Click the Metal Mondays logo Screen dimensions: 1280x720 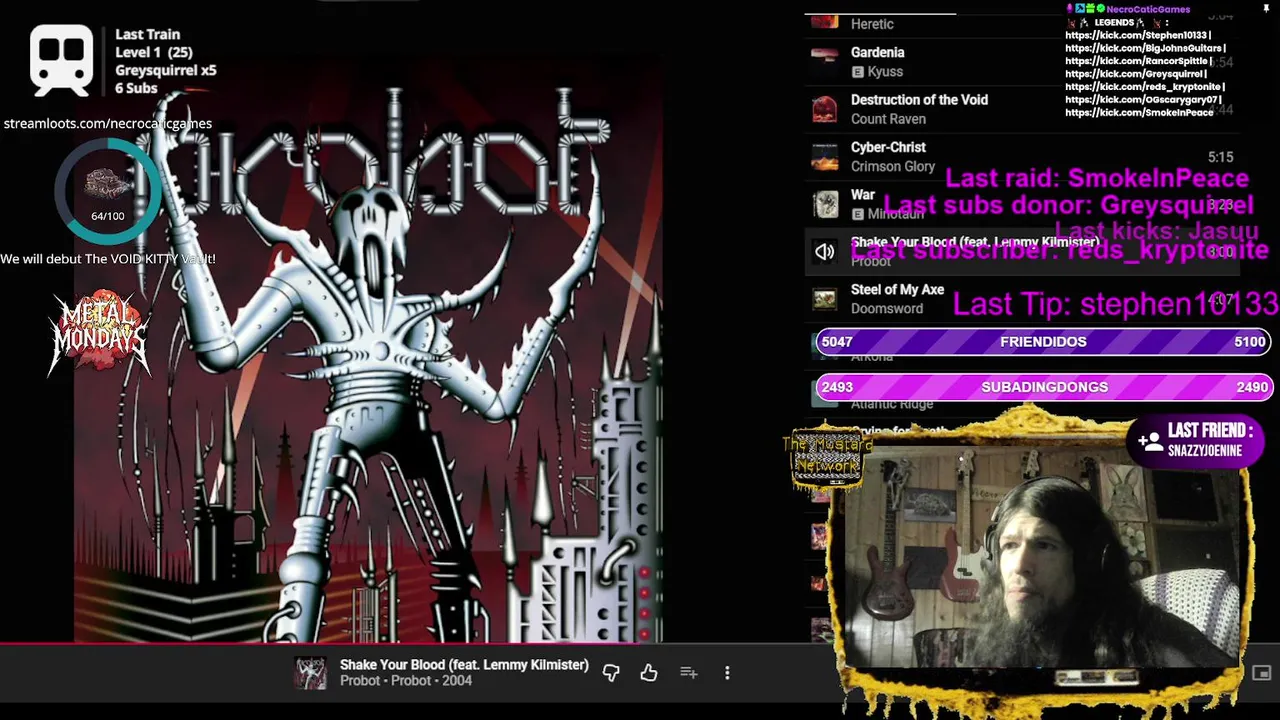[100, 333]
